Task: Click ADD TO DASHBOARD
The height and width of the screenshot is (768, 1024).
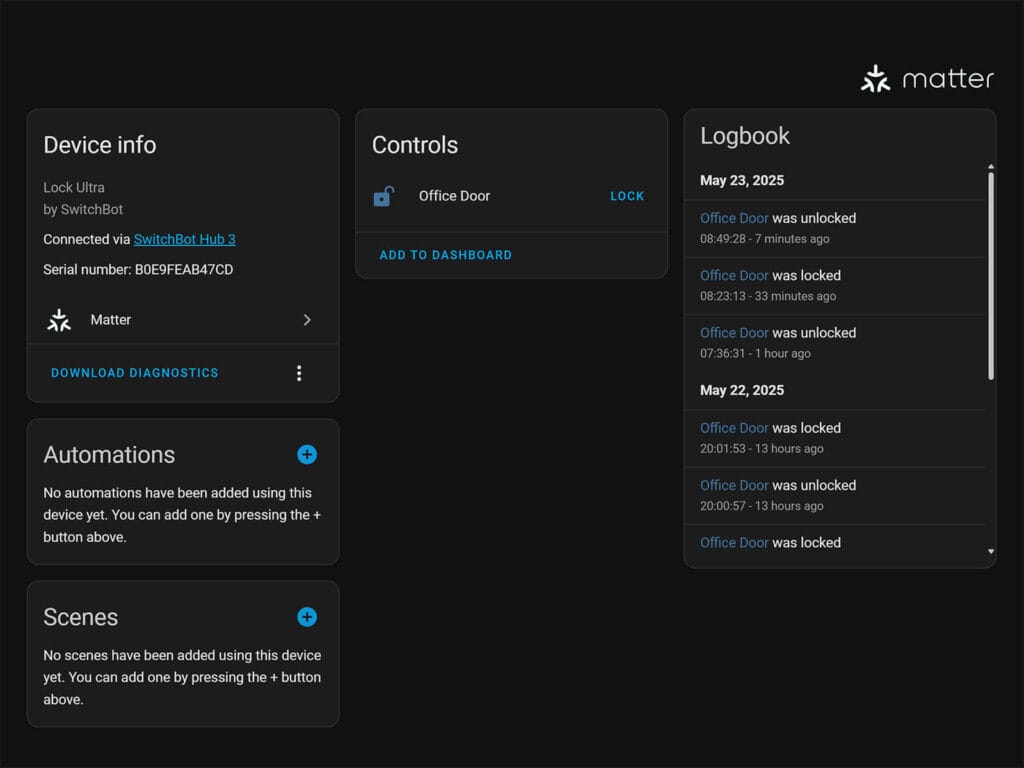Action: click(x=445, y=255)
